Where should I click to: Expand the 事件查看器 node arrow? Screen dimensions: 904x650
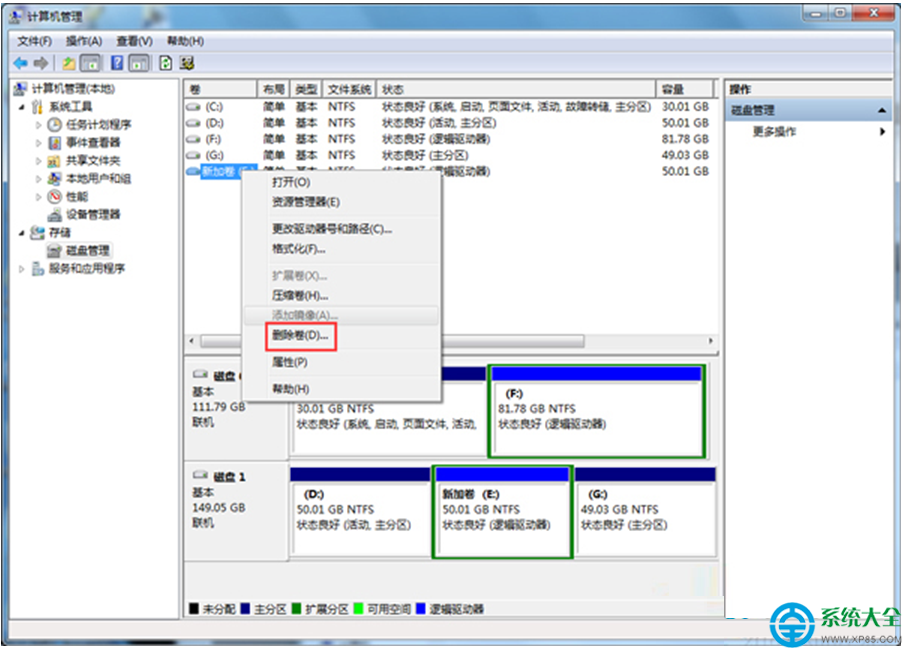point(39,142)
